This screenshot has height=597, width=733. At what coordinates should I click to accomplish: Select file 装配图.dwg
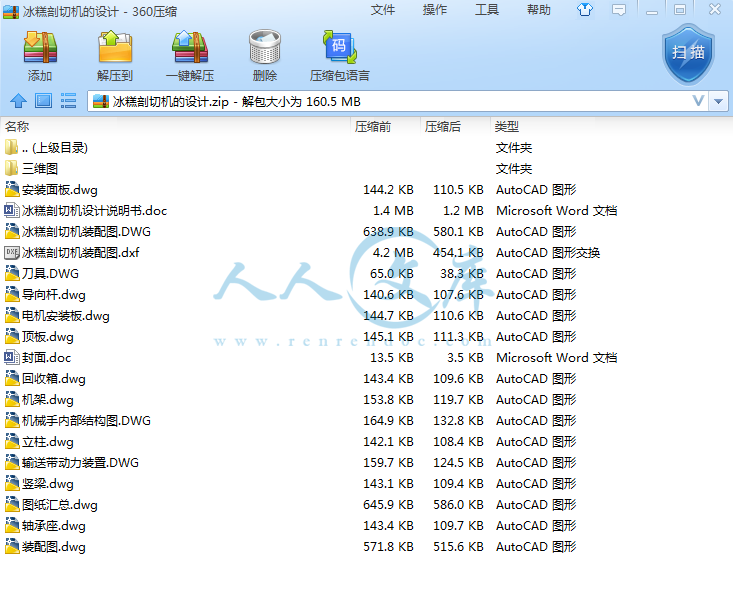[x=53, y=547]
